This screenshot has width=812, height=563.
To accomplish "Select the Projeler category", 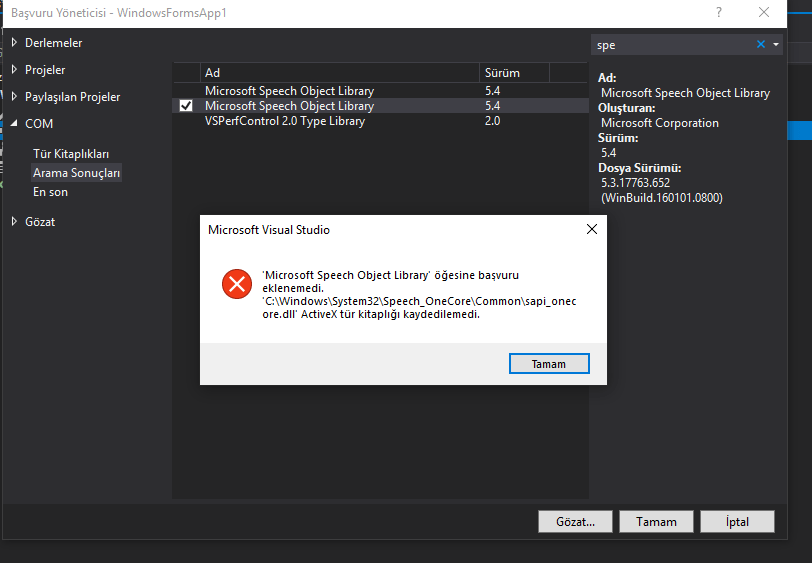I will pyautogui.click(x=45, y=69).
